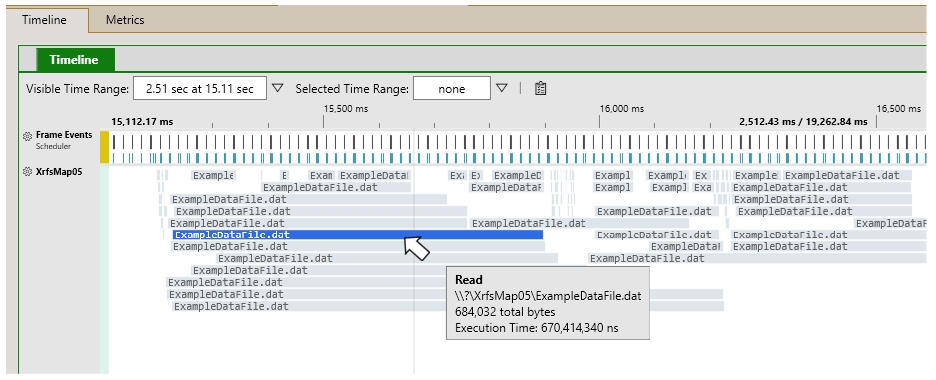Click the tooltip file path \\?\XrfsMap05\ExampleDataFile.dat
936x380 pixels.
548,296
